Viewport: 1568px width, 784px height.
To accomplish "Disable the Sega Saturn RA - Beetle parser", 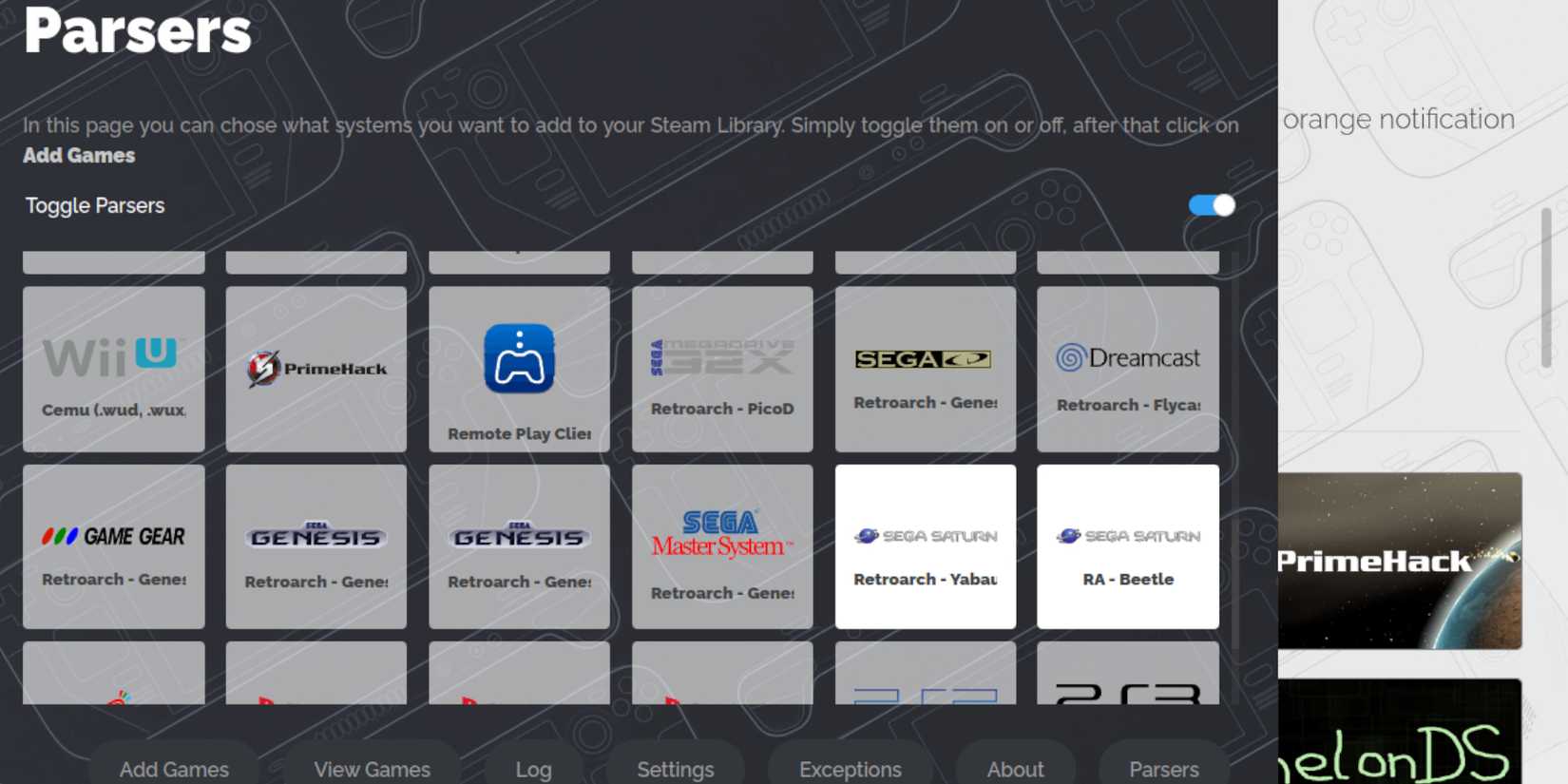I will coord(1128,546).
